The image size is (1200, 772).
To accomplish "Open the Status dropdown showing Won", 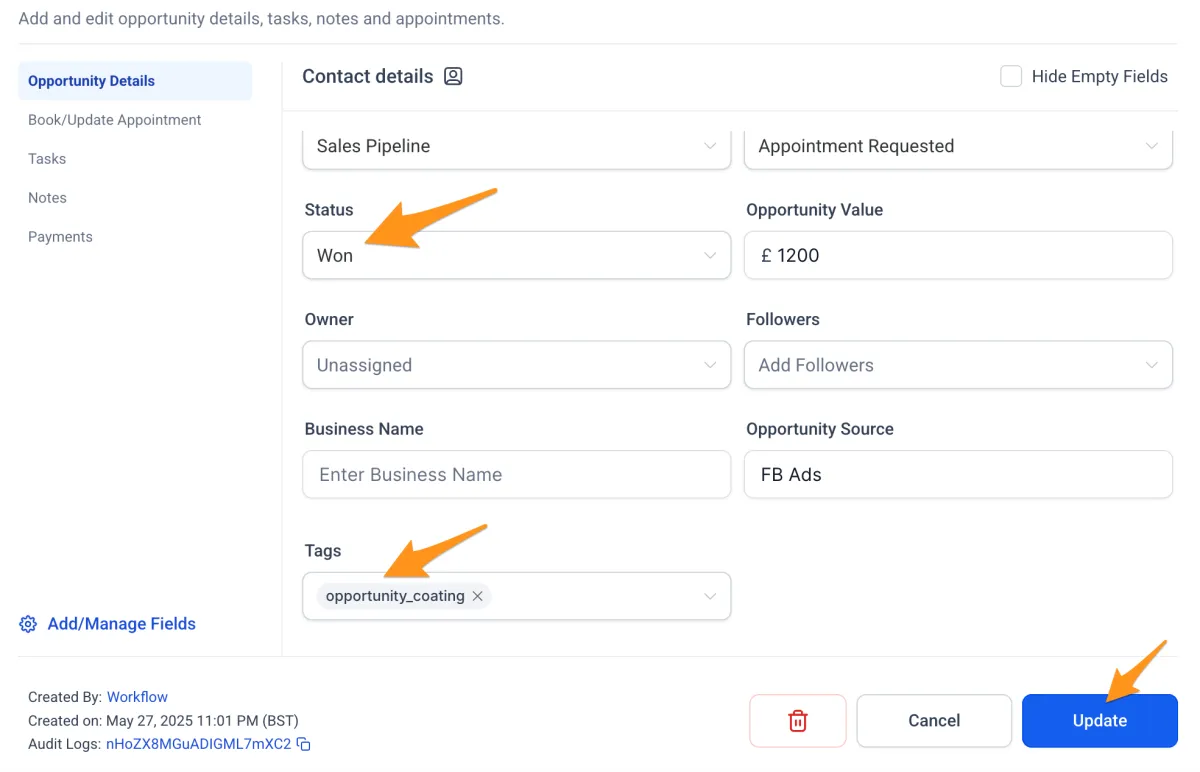I will [x=516, y=256].
